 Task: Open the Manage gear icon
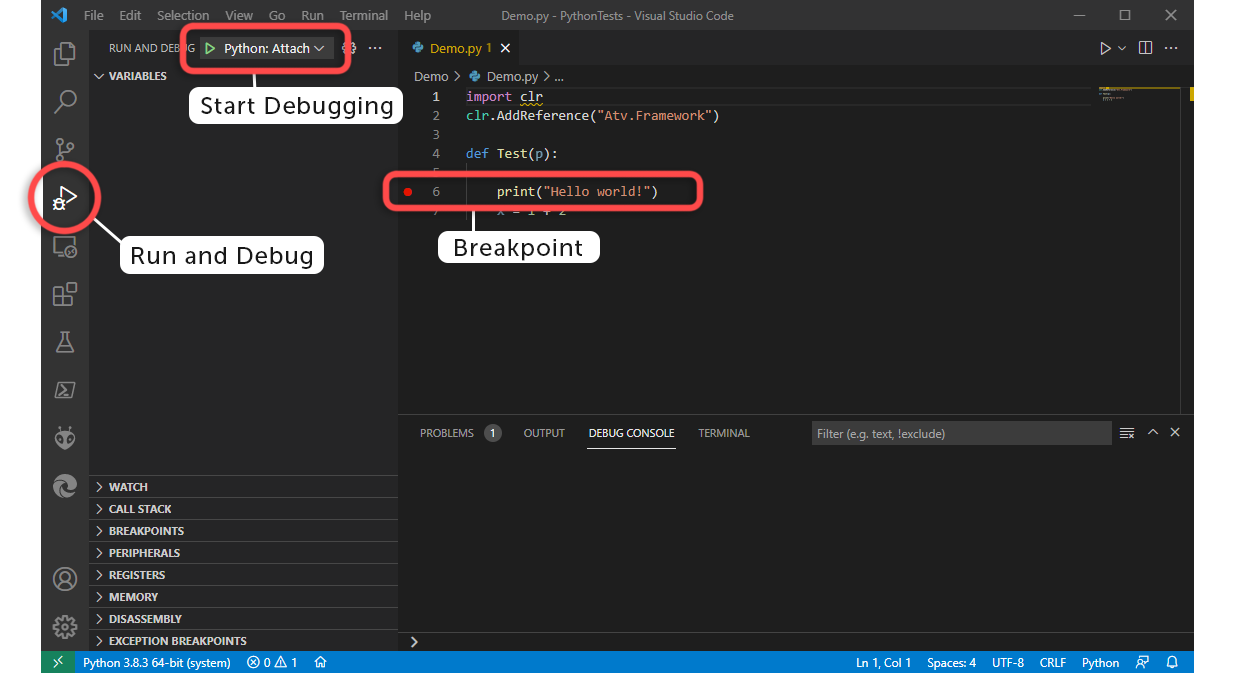click(x=65, y=627)
